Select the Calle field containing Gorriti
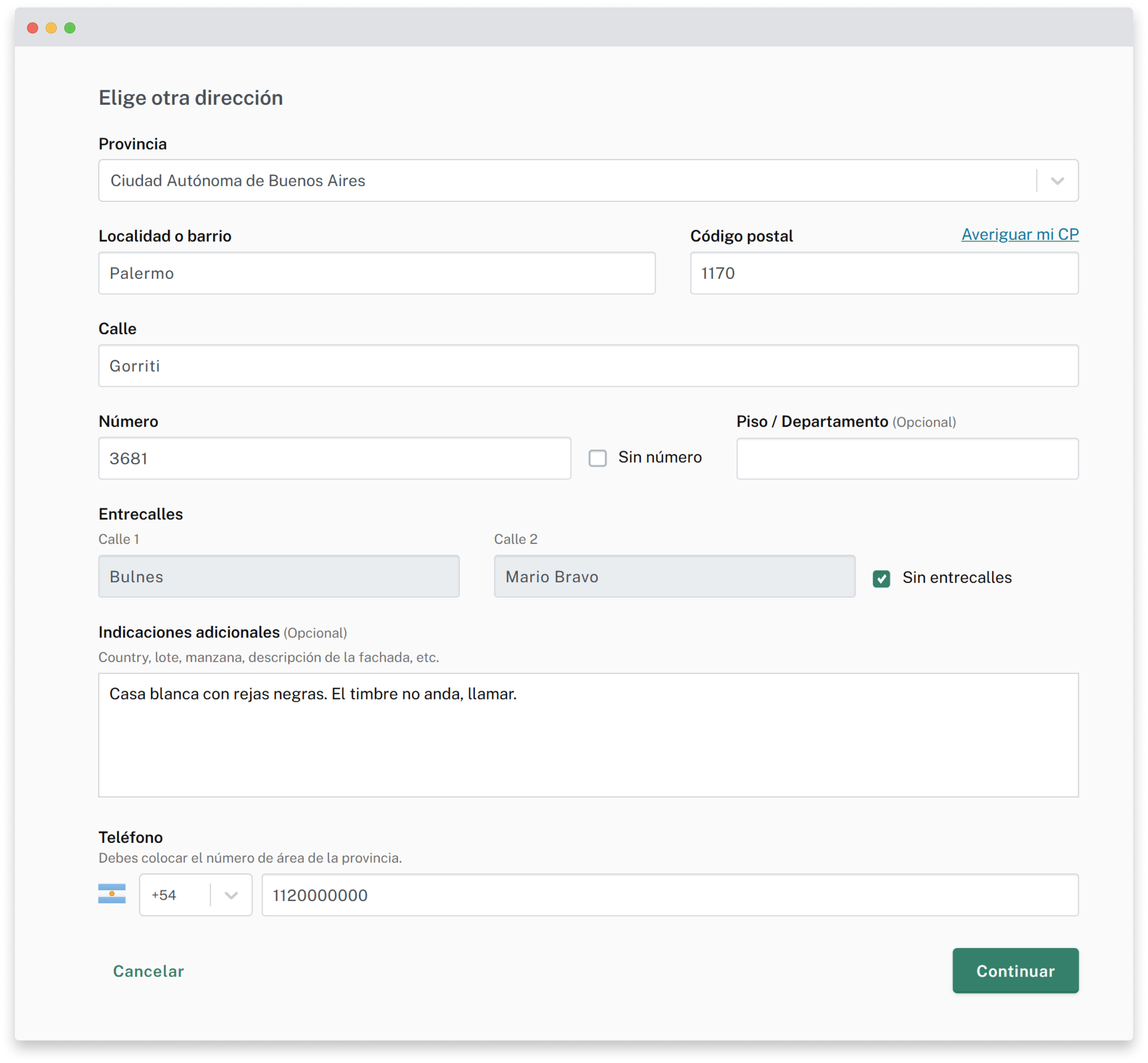 click(x=588, y=366)
